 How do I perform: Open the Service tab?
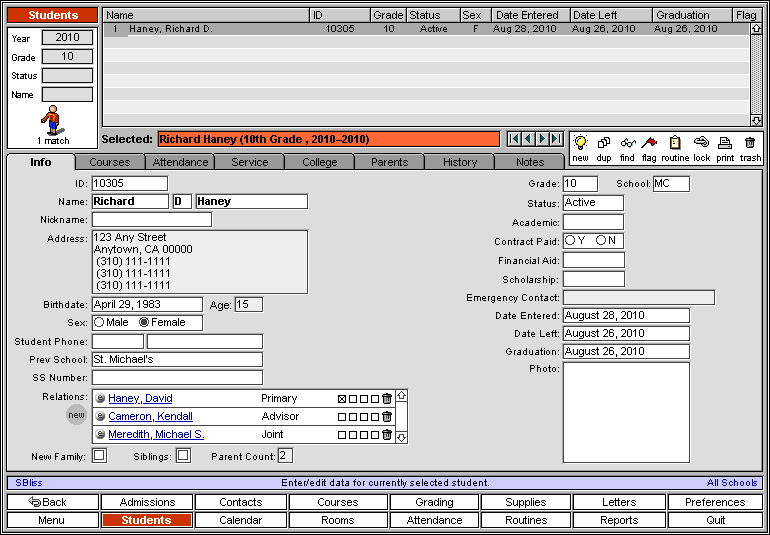249,162
